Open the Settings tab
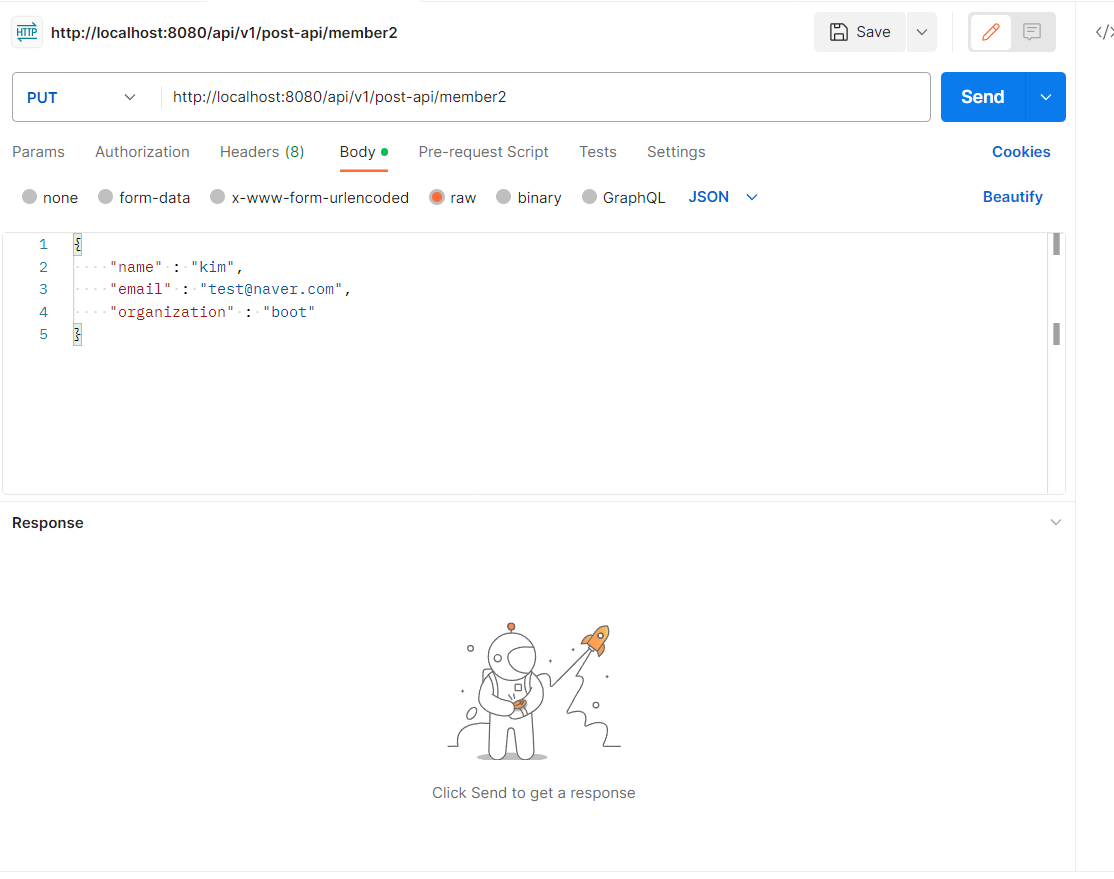This screenshot has width=1114, height=879. pos(676,152)
